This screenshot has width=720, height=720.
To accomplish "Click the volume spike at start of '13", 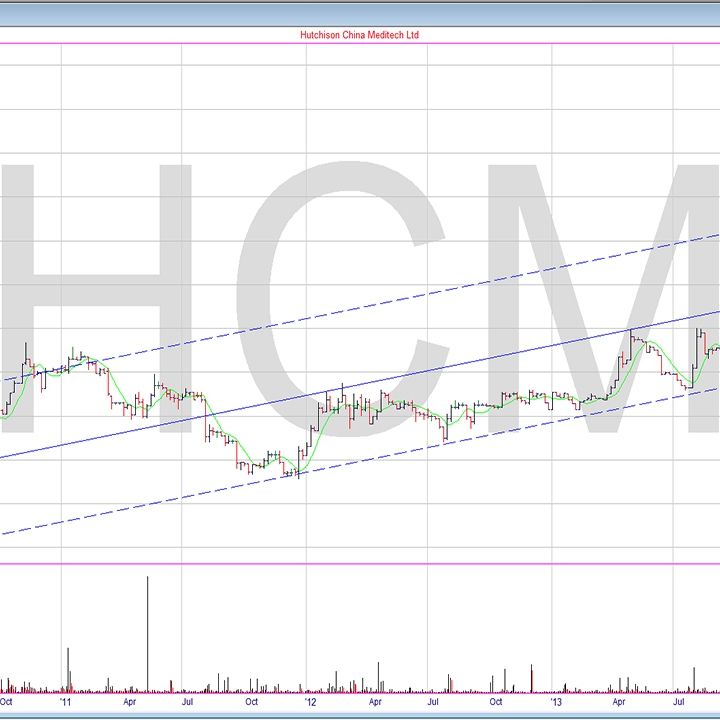I will (x=531, y=677).
